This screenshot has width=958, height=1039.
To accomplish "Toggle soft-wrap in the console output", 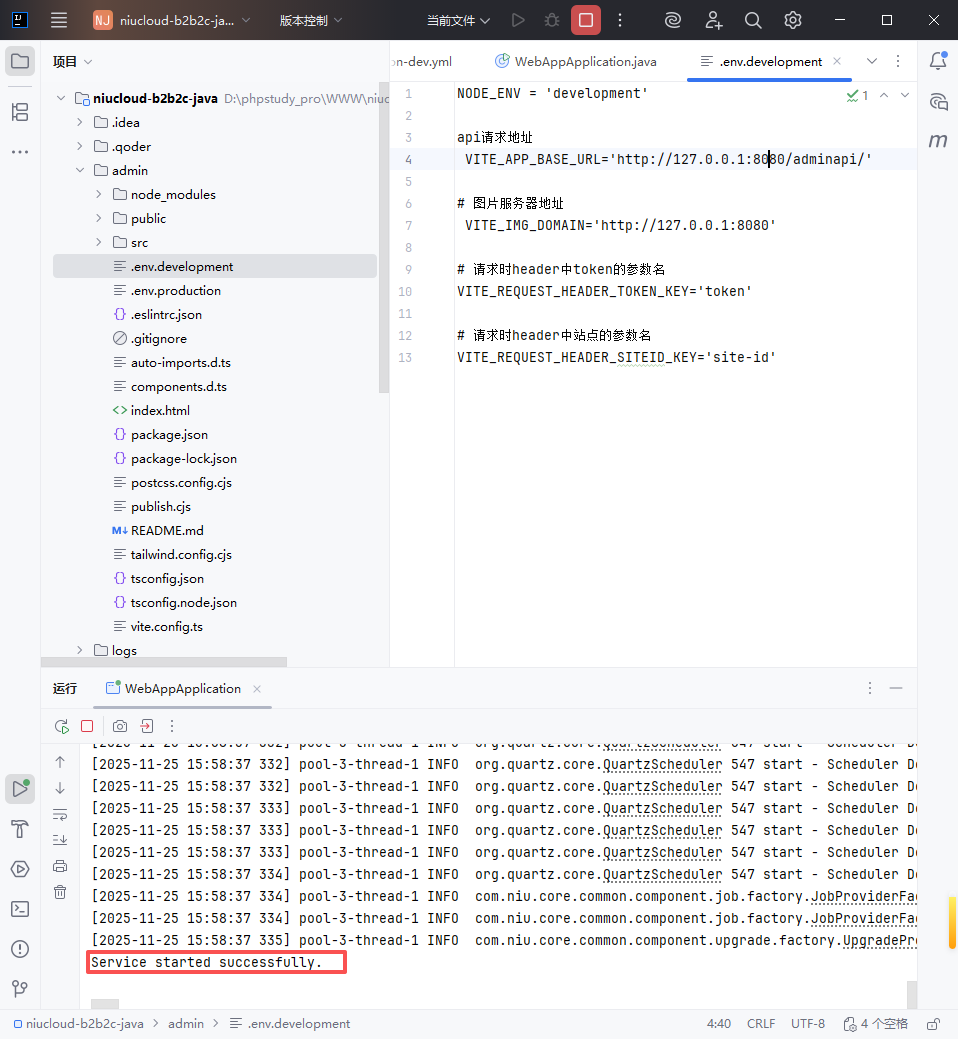I will pos(60,814).
